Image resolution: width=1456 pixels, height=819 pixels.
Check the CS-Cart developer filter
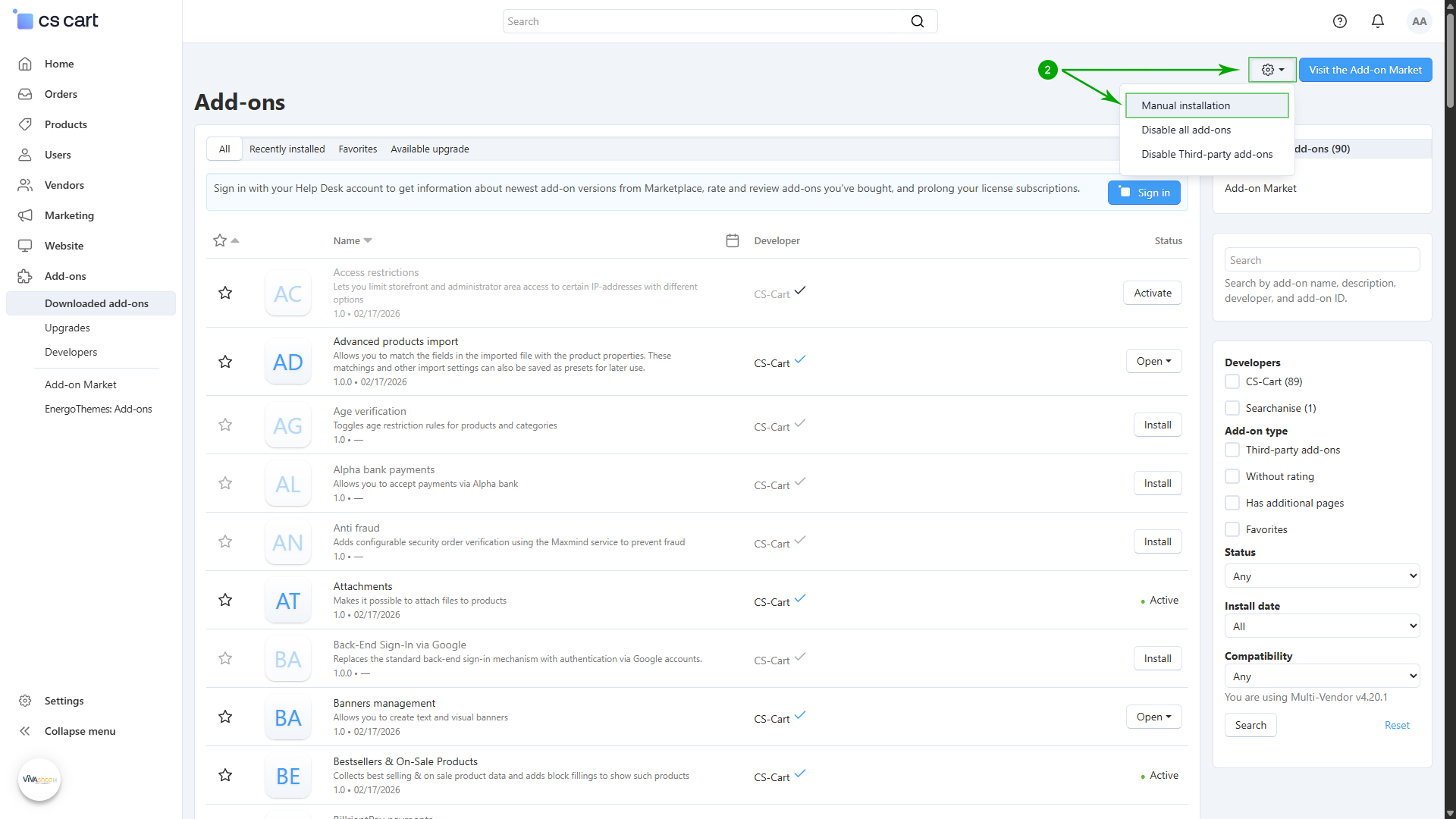(x=1232, y=381)
